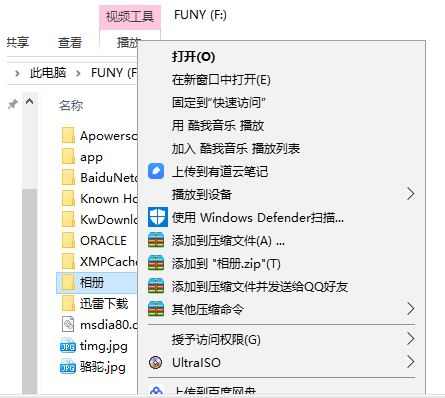Choose 在新窗口中打开(E)
Image resolution: width=445 pixels, height=398 pixels.
[221, 80]
